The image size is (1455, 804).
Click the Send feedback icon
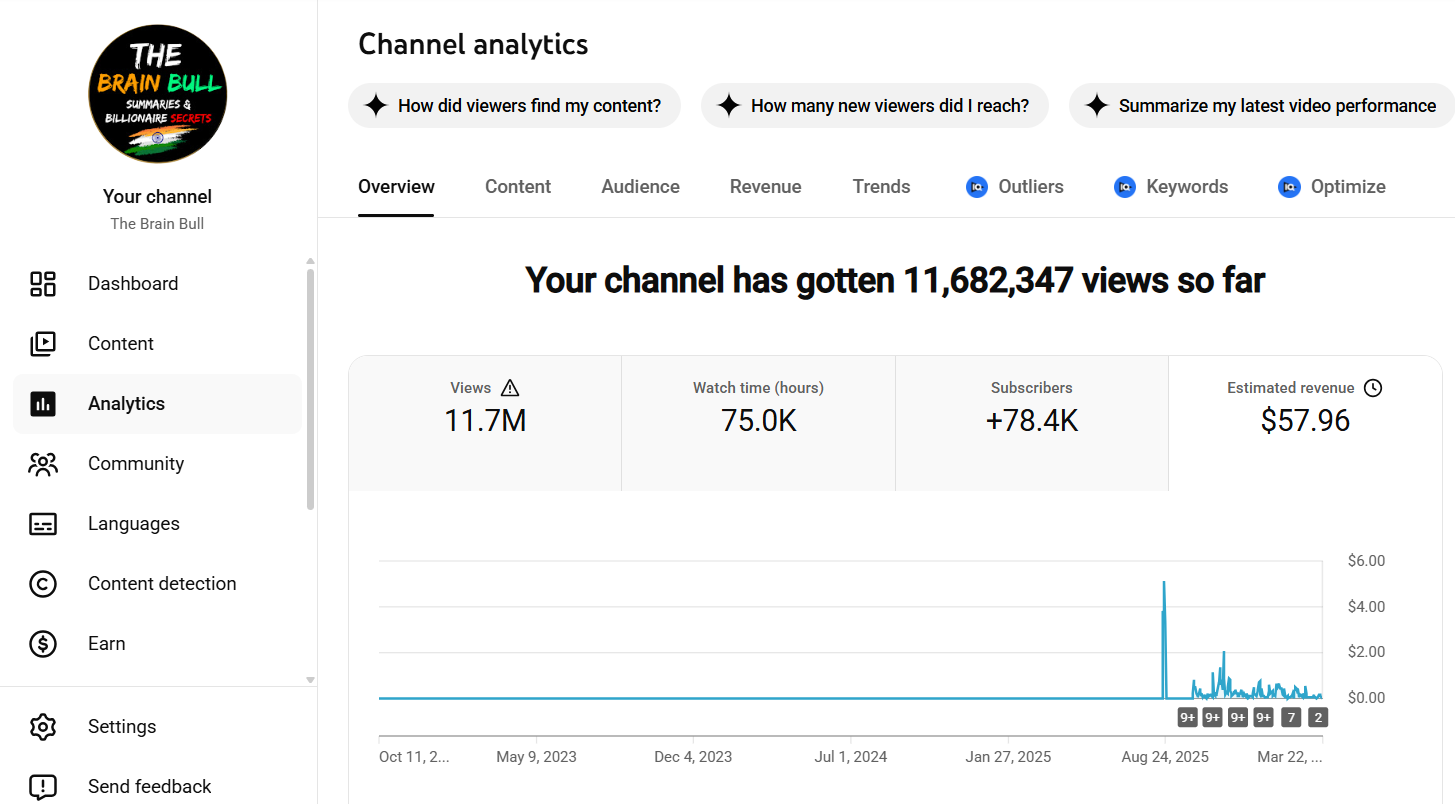[x=43, y=787]
